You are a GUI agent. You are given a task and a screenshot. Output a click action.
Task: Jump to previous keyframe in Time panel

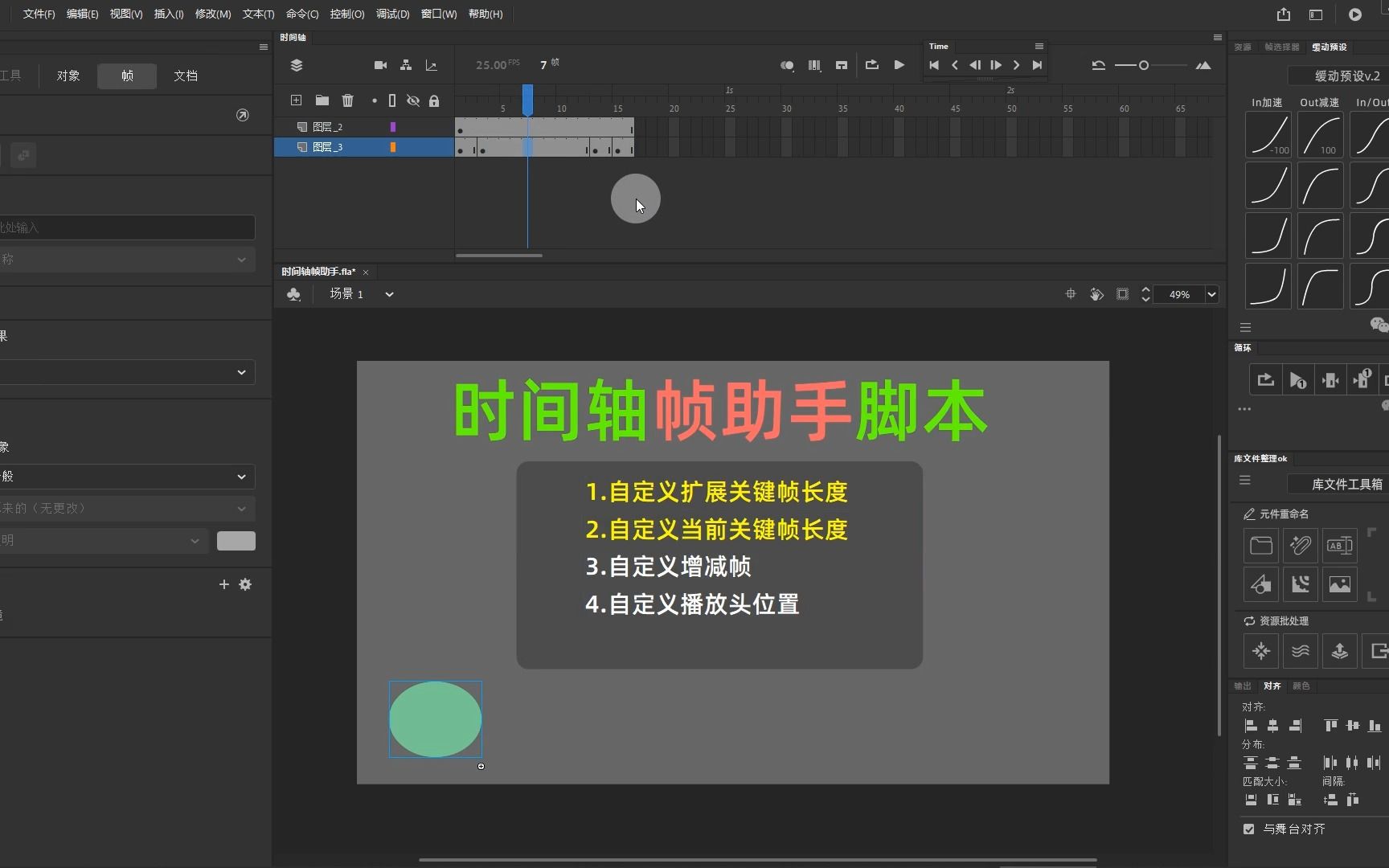click(955, 65)
